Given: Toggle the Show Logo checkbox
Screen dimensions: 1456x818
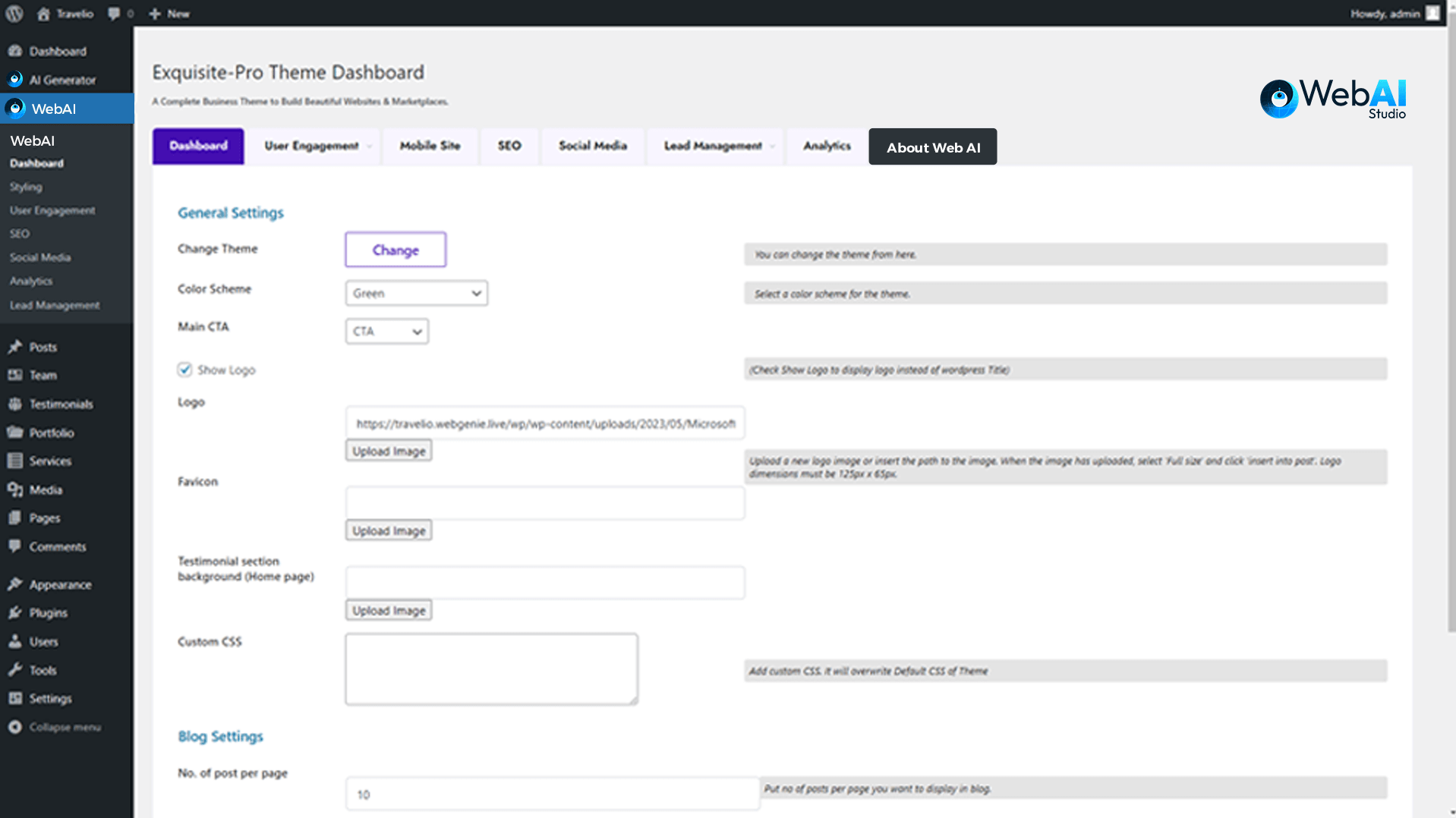Looking at the screenshot, I should tap(184, 370).
